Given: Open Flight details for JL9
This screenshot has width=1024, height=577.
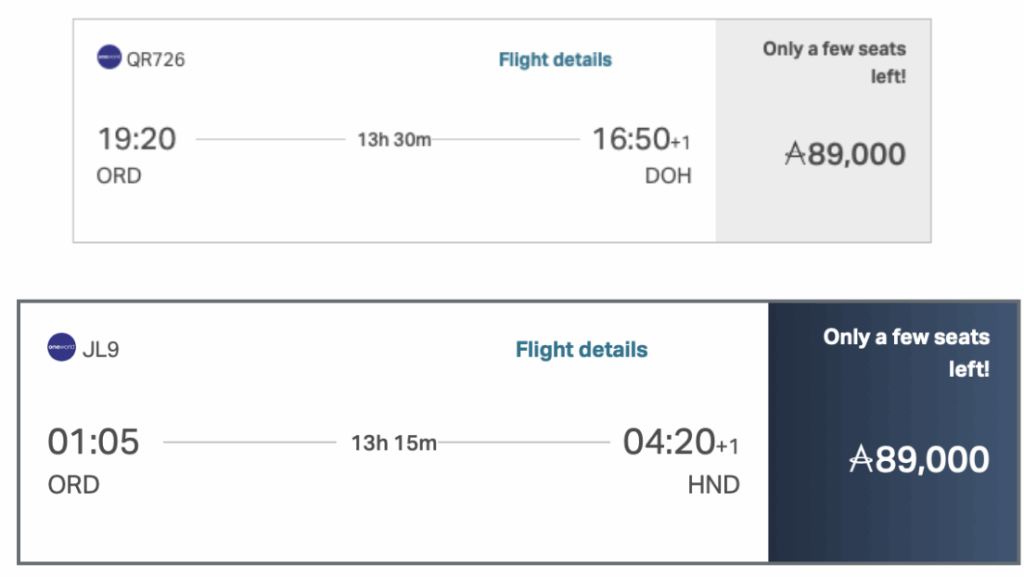Looking at the screenshot, I should (581, 350).
